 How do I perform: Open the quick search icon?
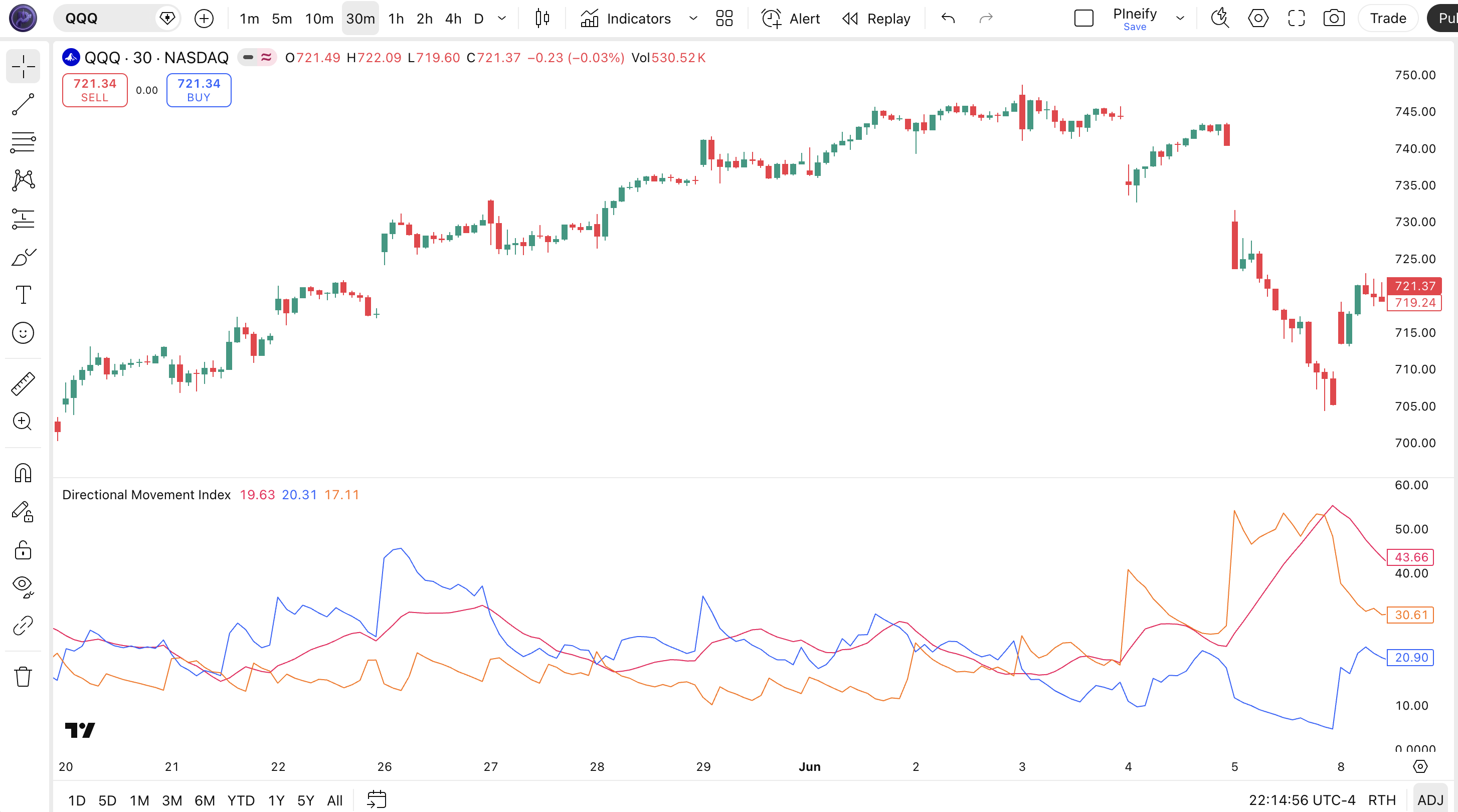[1220, 19]
